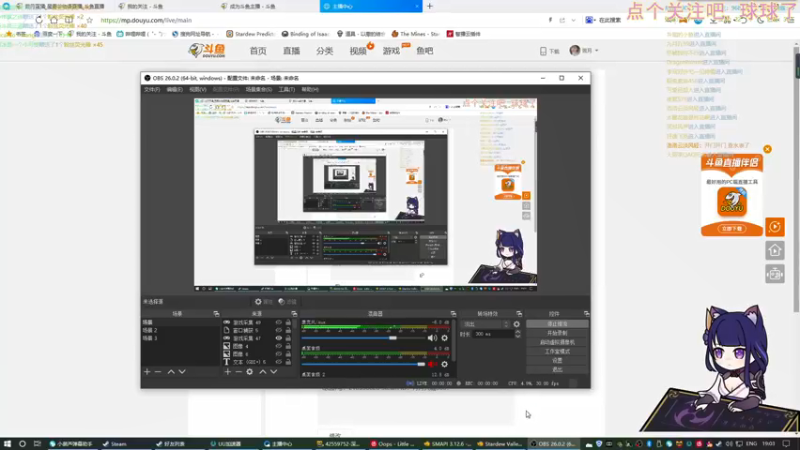Click the Stop Streaming button in Controls

pyautogui.click(x=557, y=324)
